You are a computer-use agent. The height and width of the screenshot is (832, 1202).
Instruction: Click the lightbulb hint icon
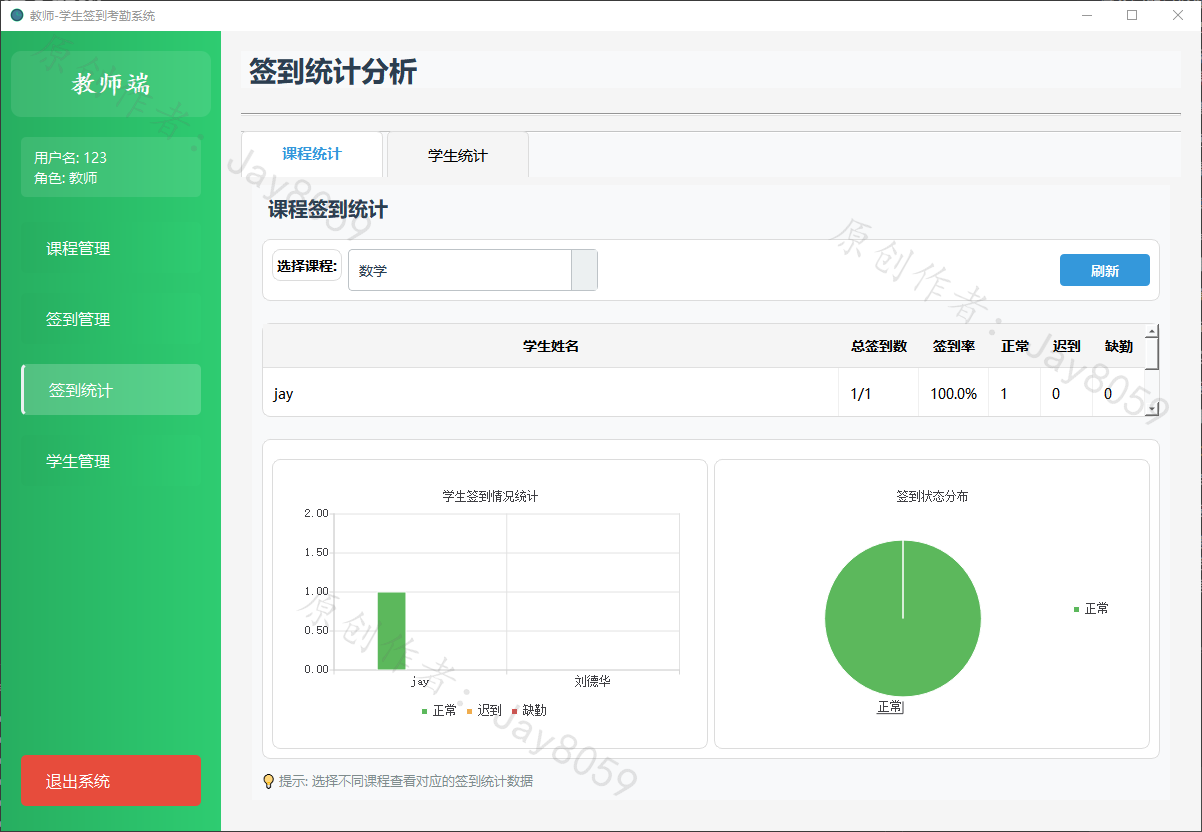[268, 781]
